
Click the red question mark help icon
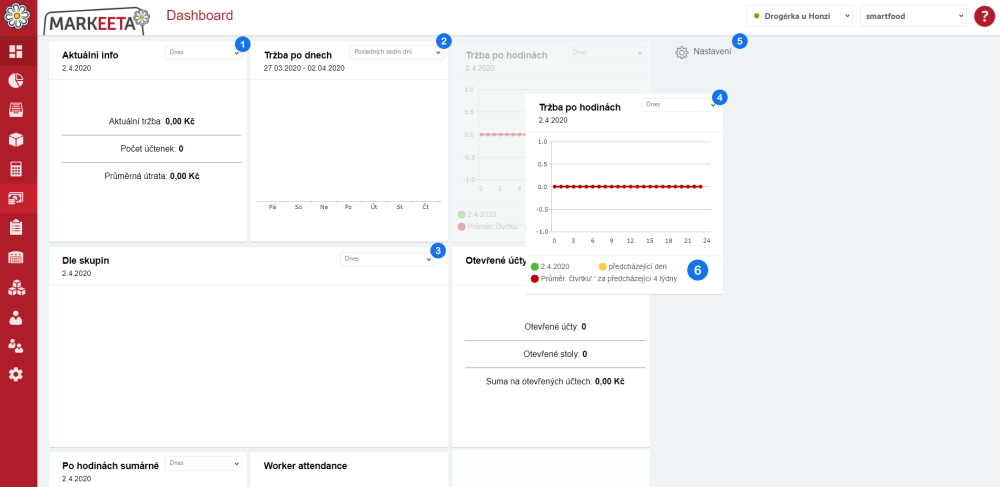pos(985,16)
